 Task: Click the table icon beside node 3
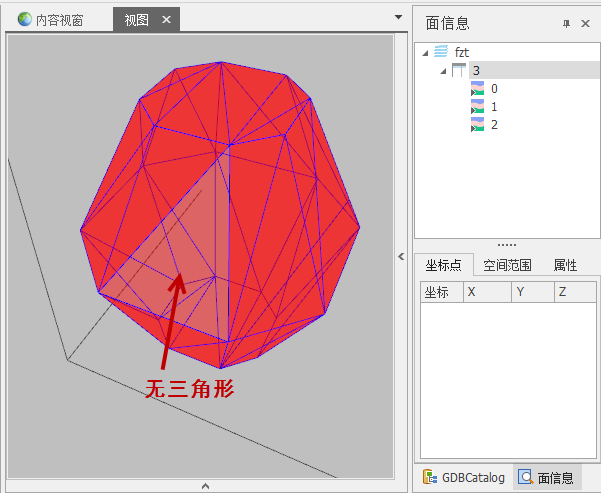click(459, 70)
